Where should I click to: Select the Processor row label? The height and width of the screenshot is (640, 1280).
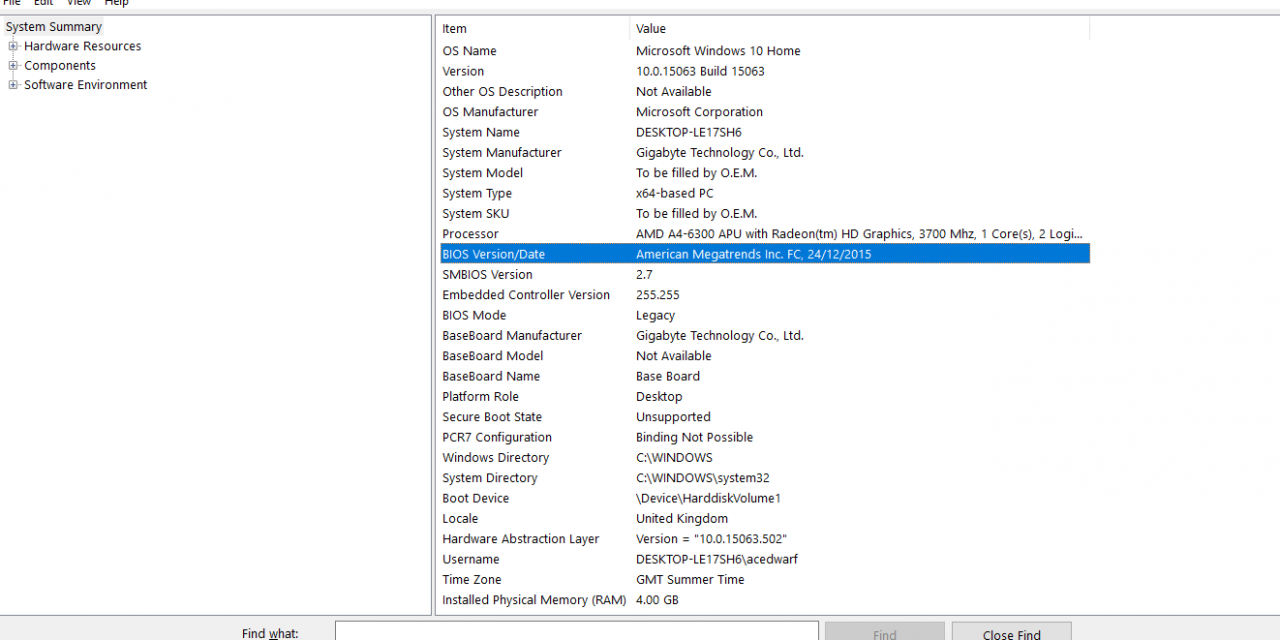(x=470, y=234)
